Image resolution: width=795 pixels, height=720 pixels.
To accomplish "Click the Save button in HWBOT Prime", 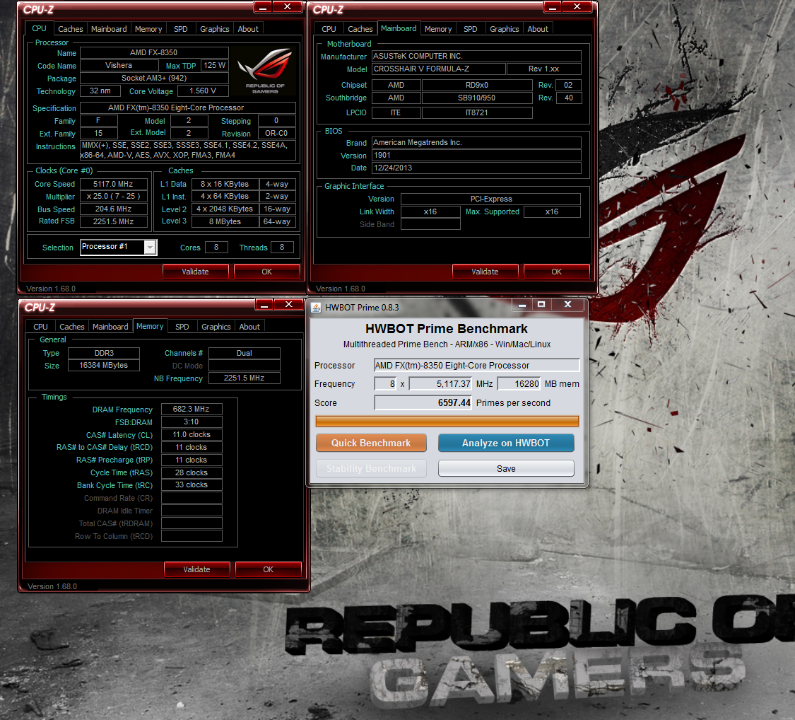I will [506, 469].
